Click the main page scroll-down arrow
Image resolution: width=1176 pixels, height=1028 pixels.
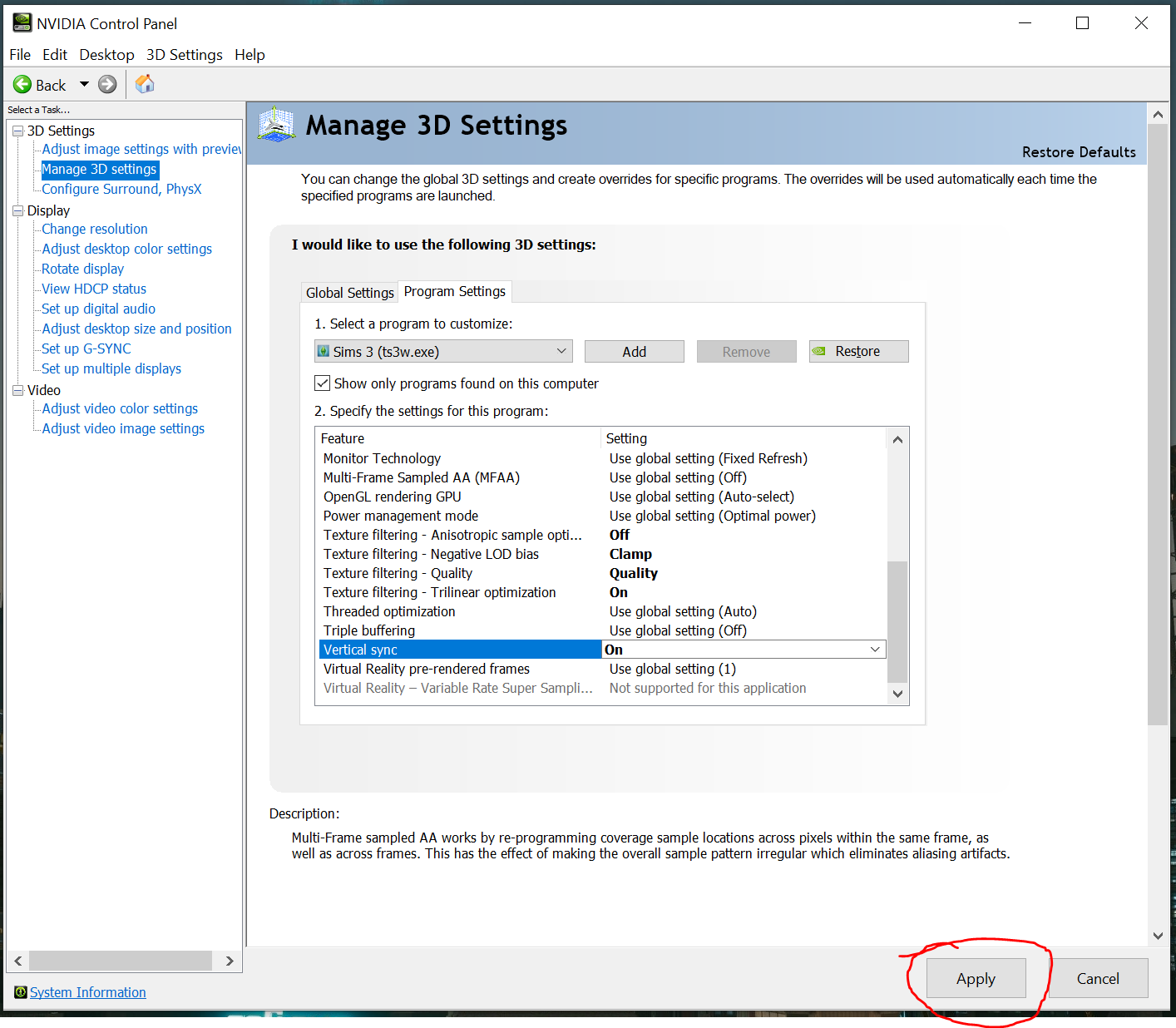click(x=1158, y=936)
